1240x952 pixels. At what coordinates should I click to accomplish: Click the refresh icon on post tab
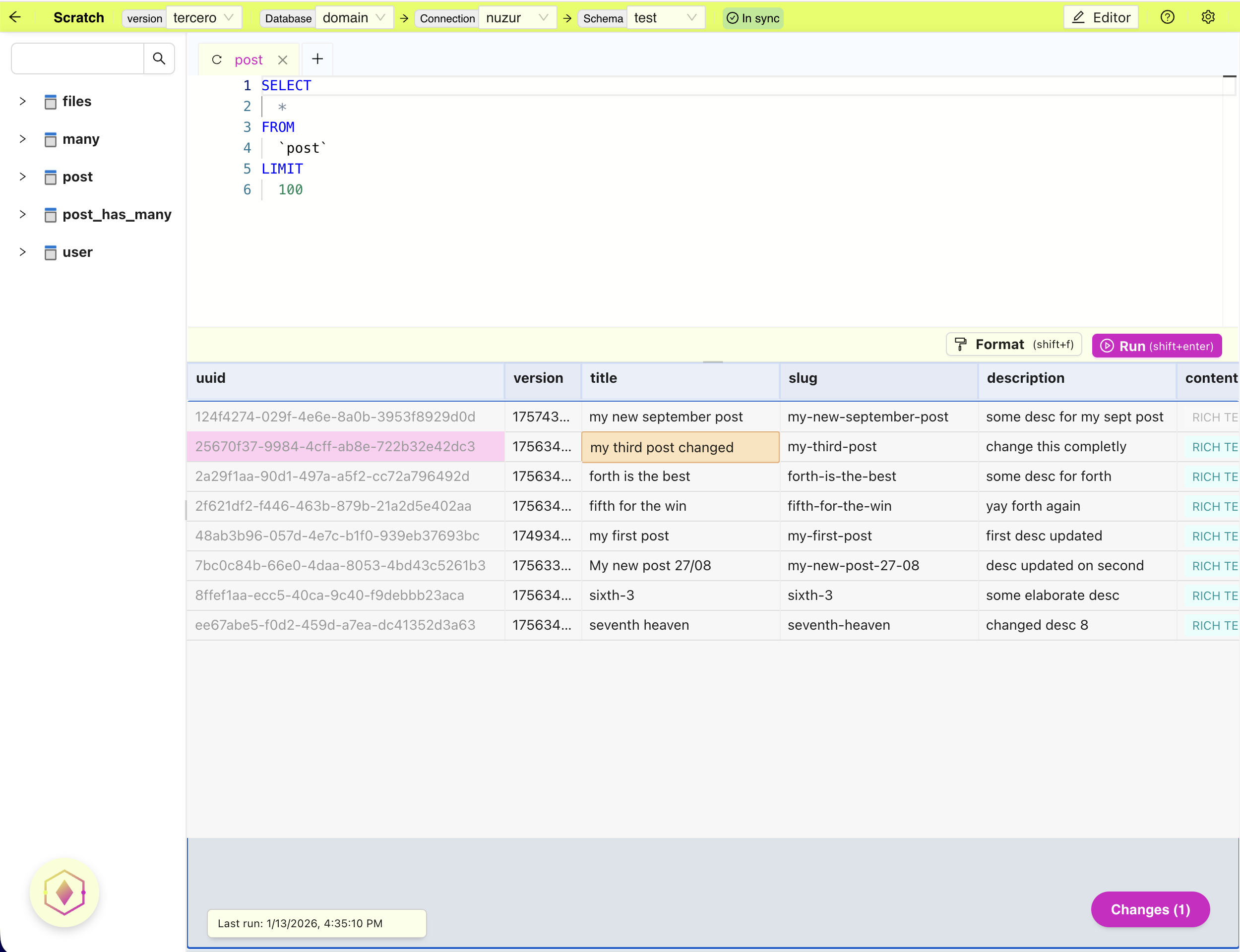click(x=216, y=59)
